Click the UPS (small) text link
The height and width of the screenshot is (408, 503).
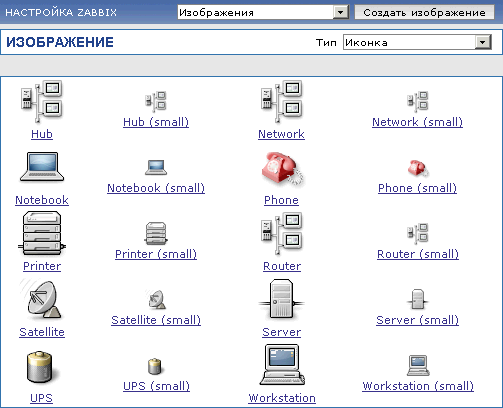[156, 386]
